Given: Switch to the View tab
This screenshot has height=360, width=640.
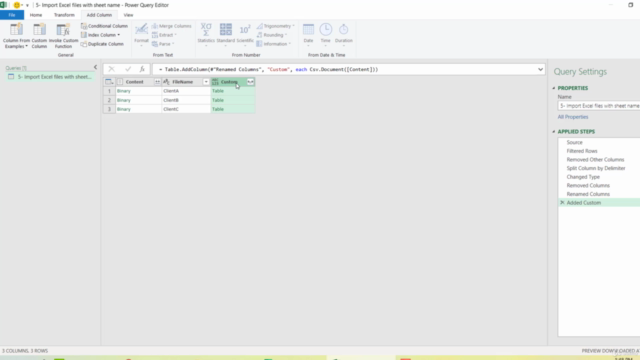Looking at the screenshot, I should tap(128, 15).
